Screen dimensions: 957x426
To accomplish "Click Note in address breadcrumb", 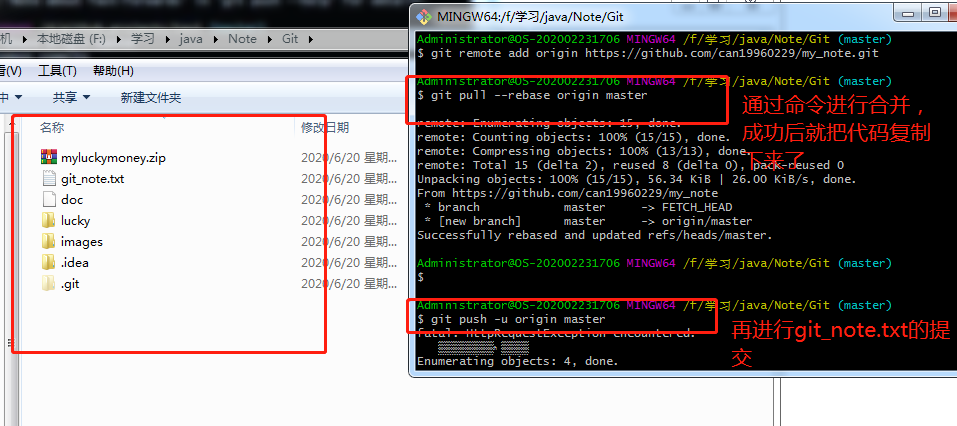I will pyautogui.click(x=242, y=39).
